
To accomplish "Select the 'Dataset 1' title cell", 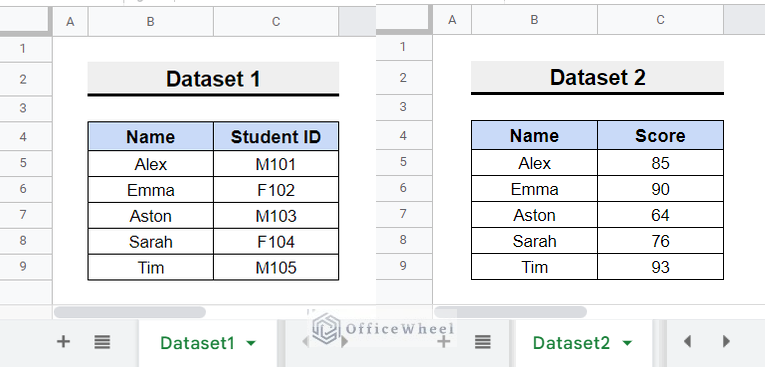I will [x=213, y=79].
